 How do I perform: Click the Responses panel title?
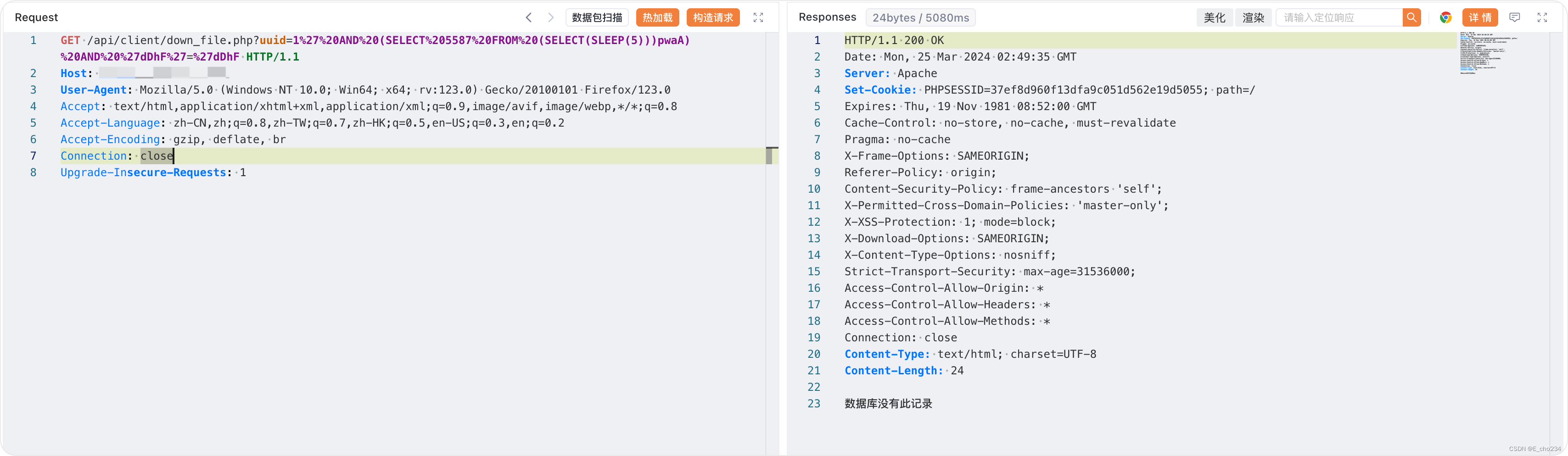(827, 17)
